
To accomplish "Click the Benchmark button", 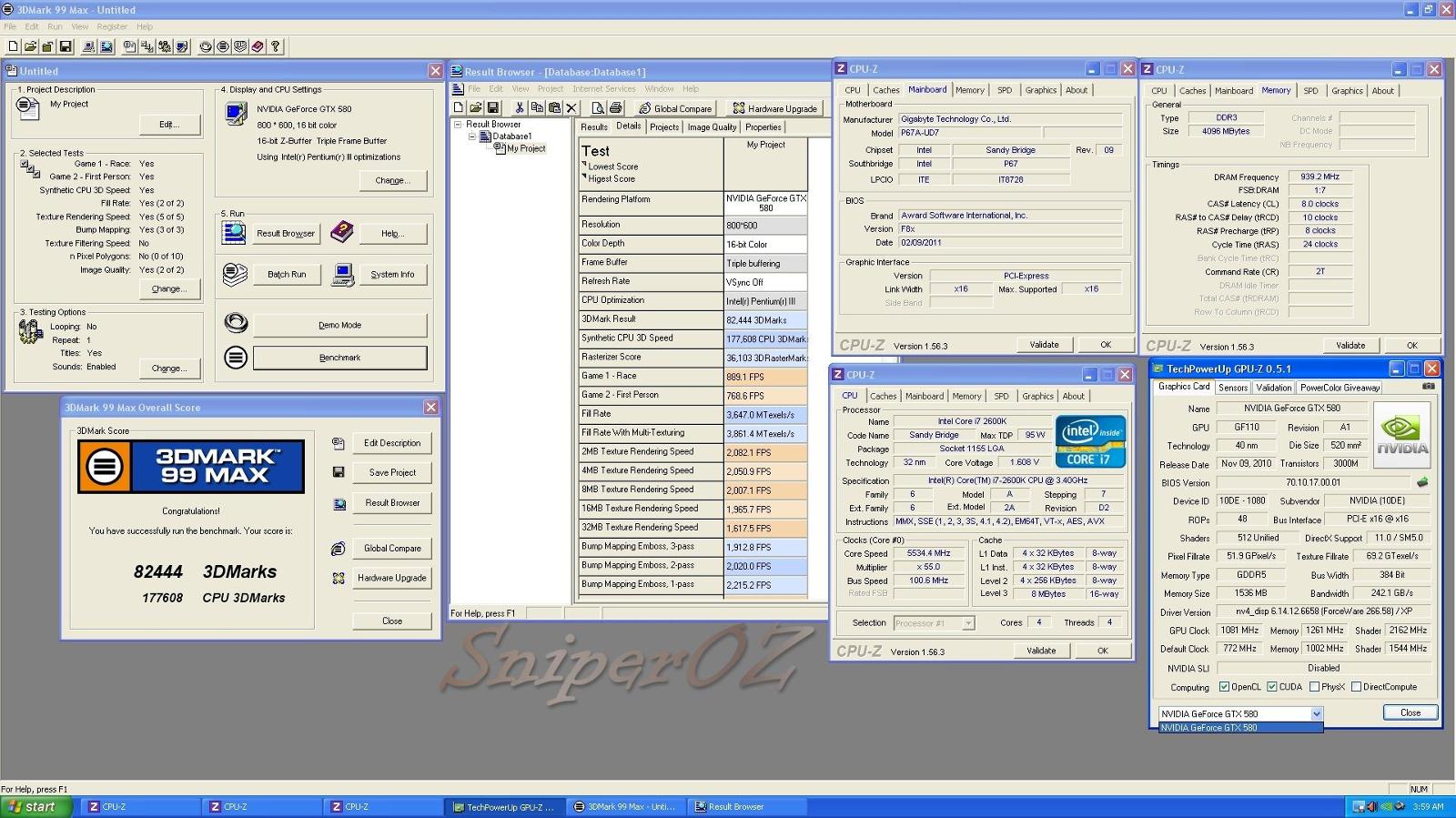I will pyautogui.click(x=339, y=358).
